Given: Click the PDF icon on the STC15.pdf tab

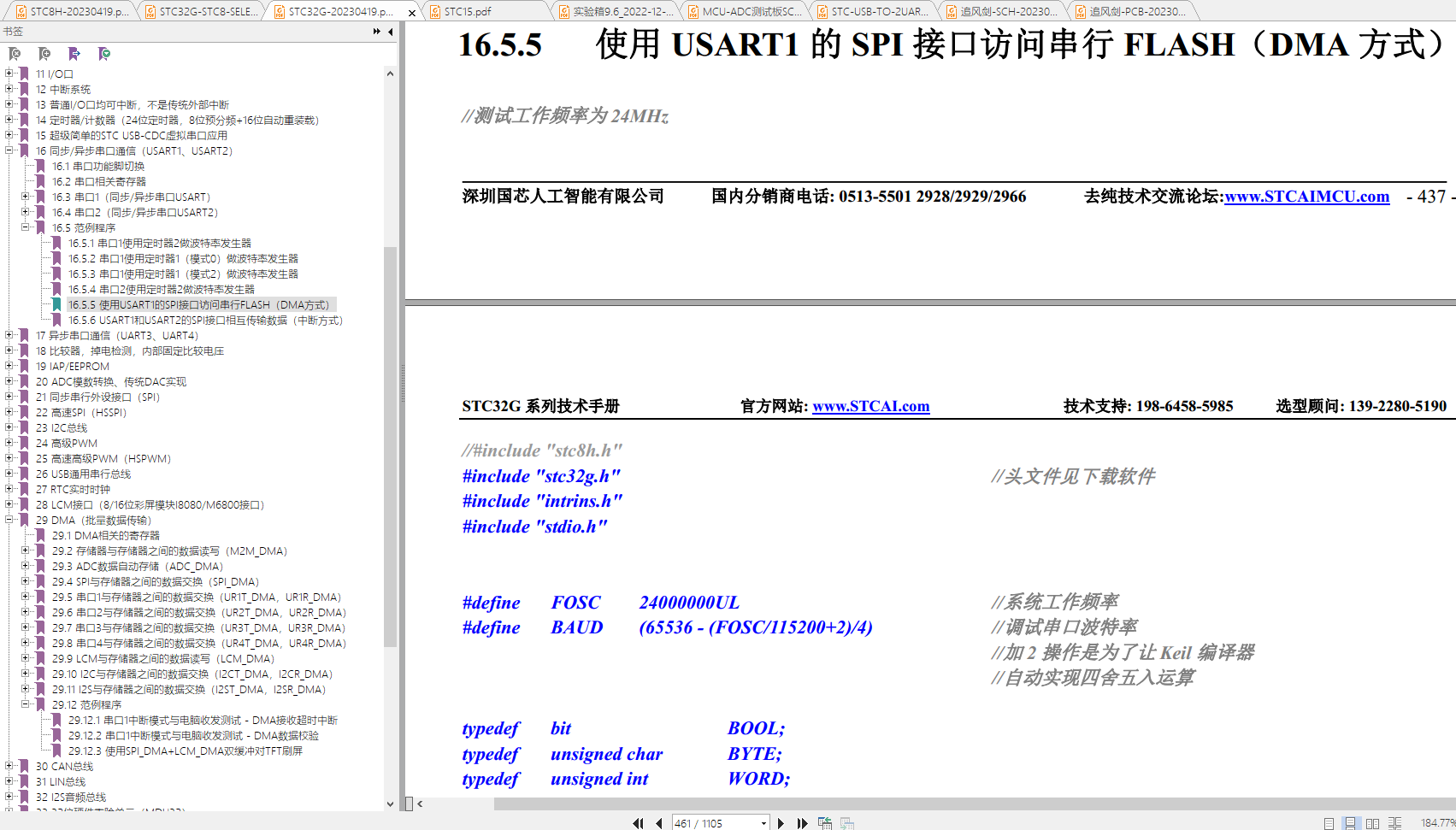Looking at the screenshot, I should pyautogui.click(x=435, y=12).
